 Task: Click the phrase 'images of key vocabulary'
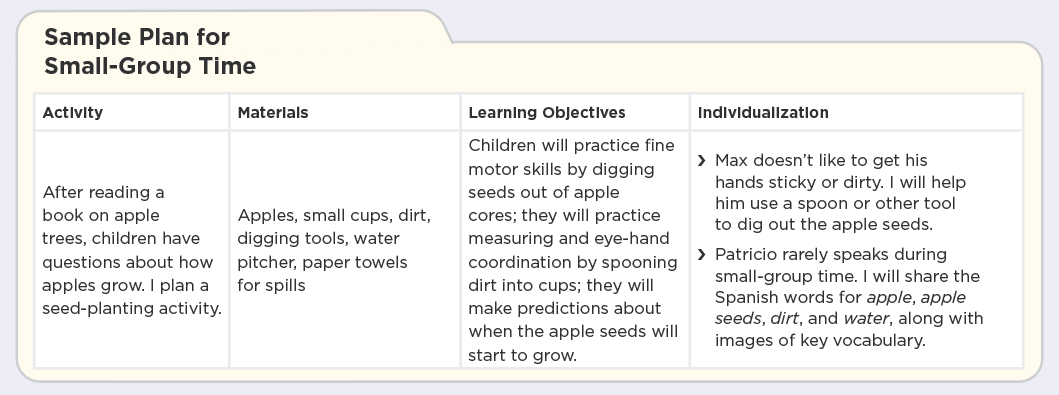[819, 340]
